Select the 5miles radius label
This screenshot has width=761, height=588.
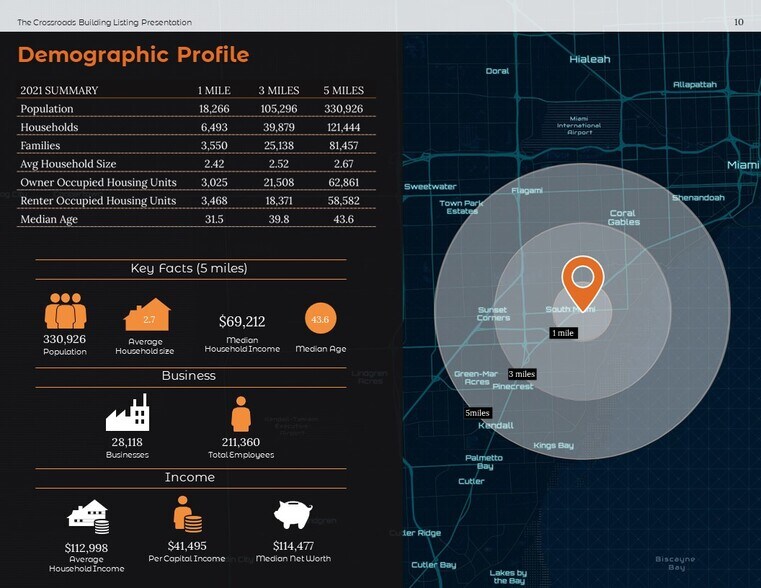tap(478, 413)
